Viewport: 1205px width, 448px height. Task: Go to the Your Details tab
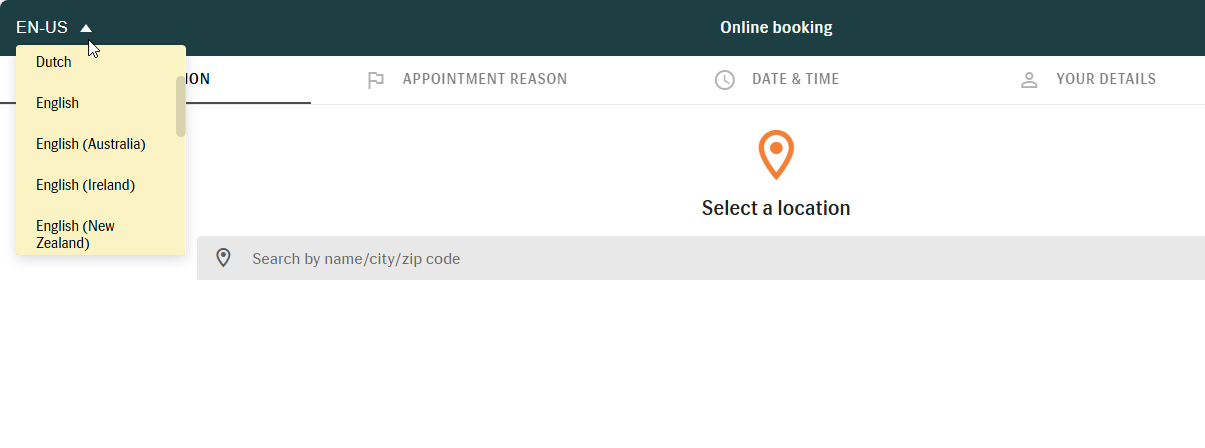[1105, 79]
